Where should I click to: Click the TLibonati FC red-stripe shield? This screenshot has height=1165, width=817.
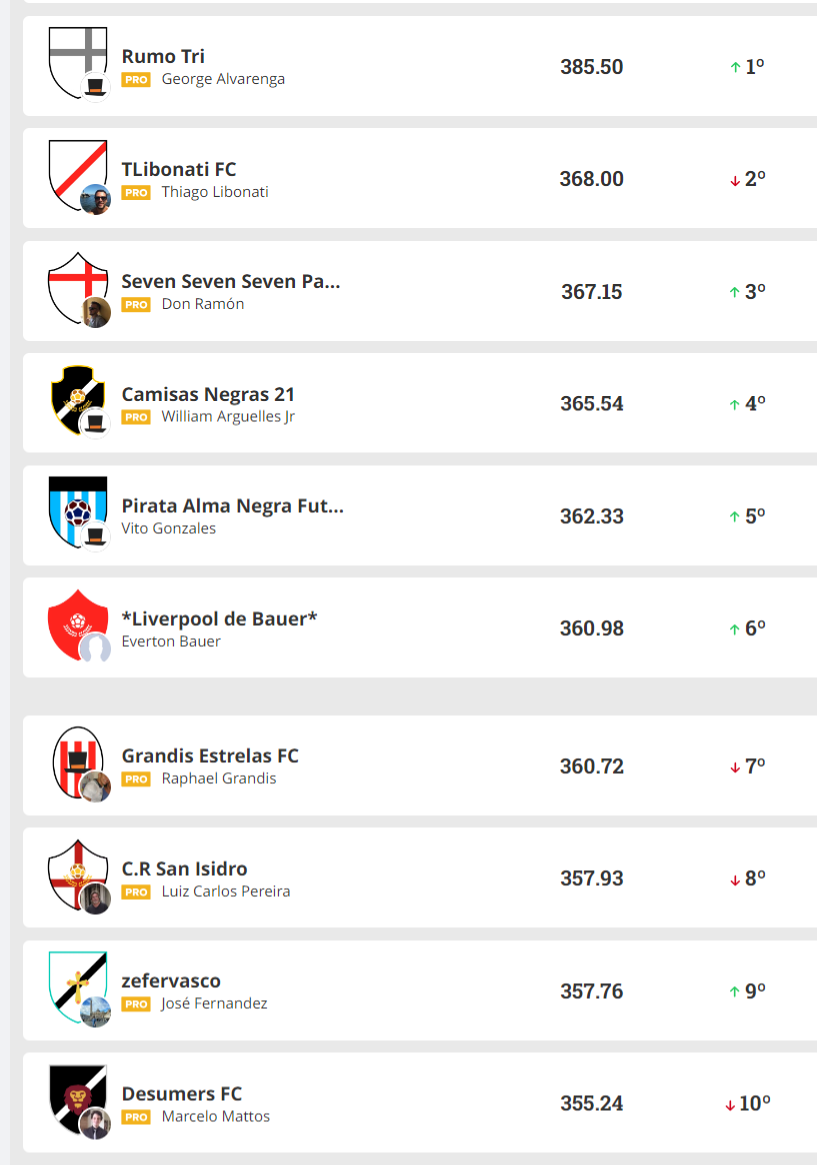(x=75, y=171)
